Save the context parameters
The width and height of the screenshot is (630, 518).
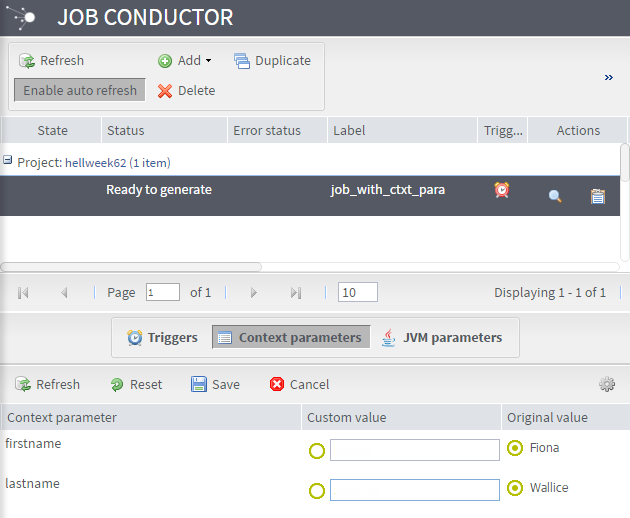215,385
